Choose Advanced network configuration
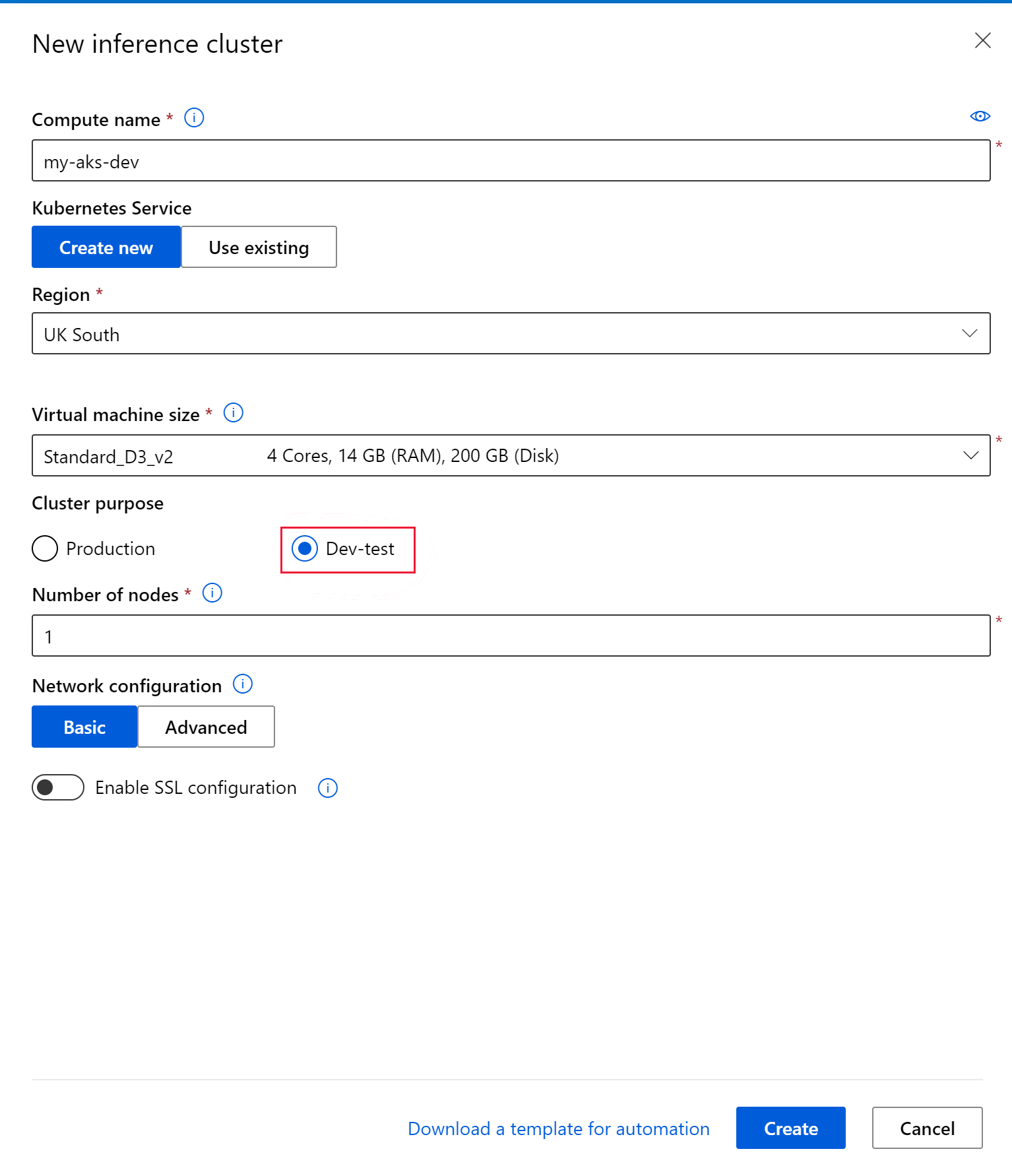Screen dimensions: 1012x1176 click(x=206, y=727)
